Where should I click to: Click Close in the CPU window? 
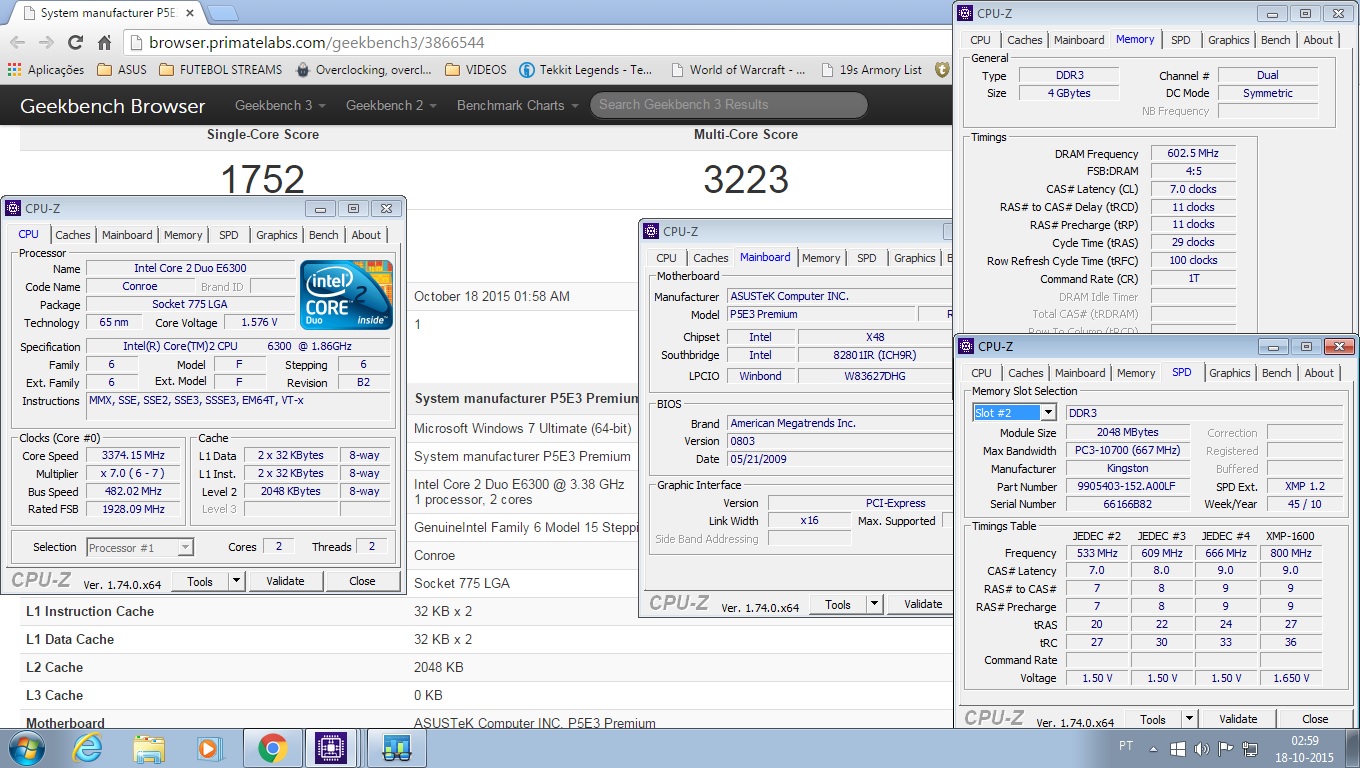[x=363, y=581]
